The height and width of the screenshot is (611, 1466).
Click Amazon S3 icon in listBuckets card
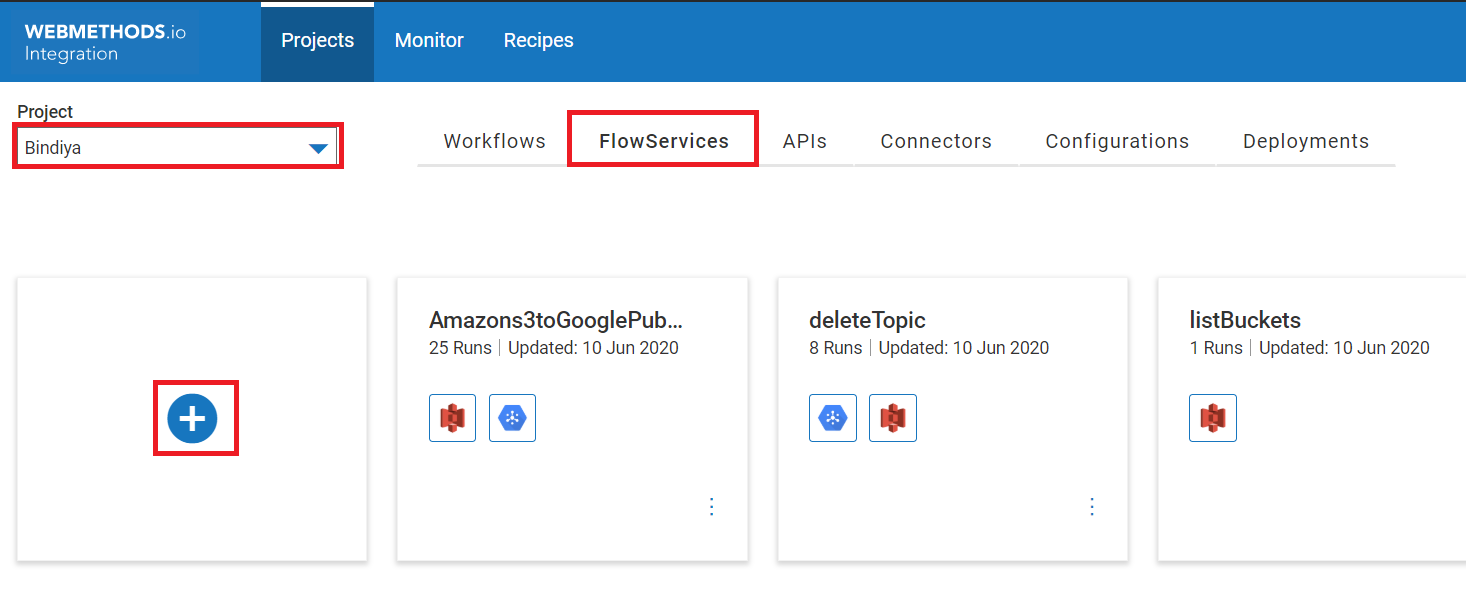pos(1212,418)
